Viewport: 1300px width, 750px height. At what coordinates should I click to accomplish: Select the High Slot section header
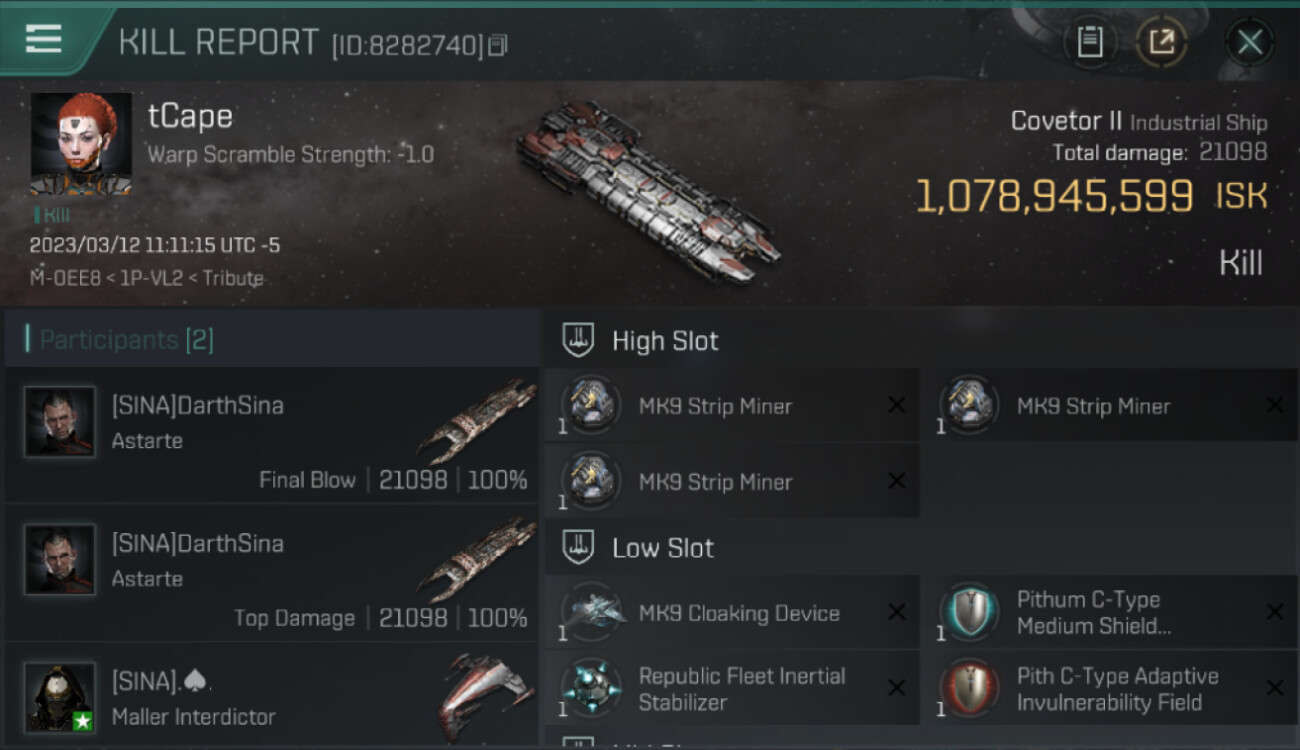(x=665, y=341)
